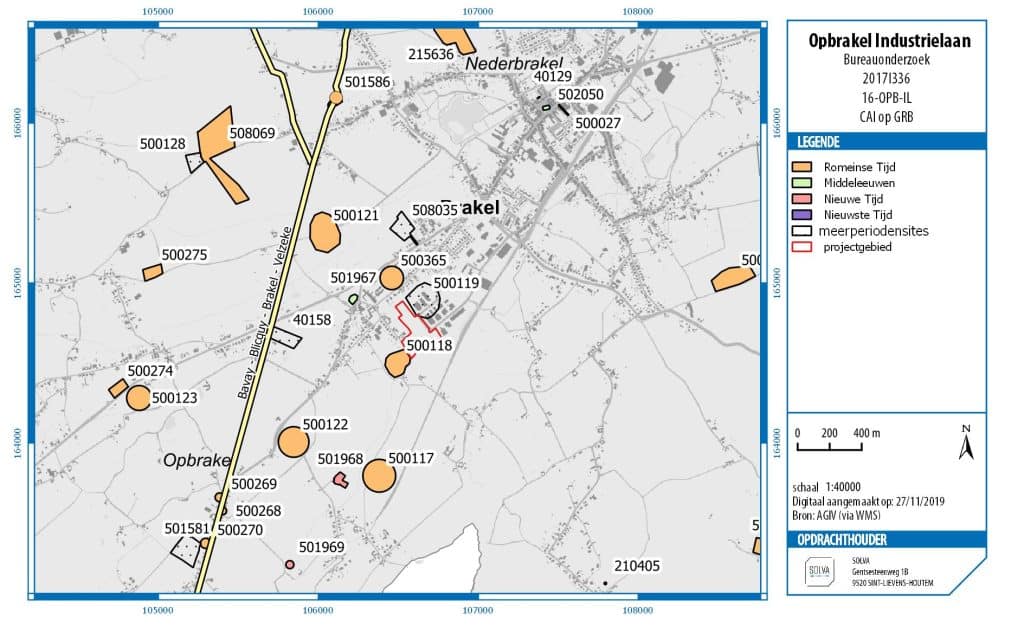Click the pink polygon marker of site 501968

pos(341,480)
